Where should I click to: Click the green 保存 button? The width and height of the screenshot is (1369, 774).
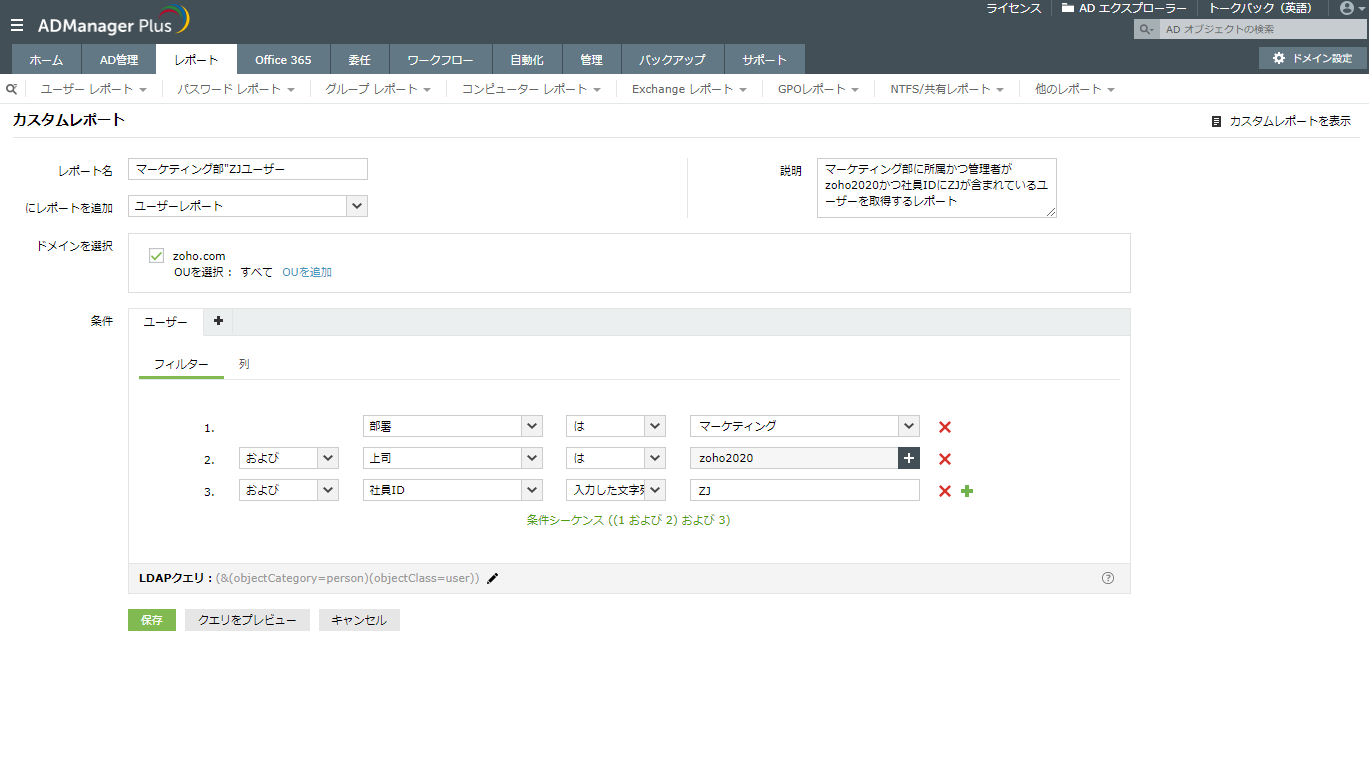pyautogui.click(x=152, y=620)
